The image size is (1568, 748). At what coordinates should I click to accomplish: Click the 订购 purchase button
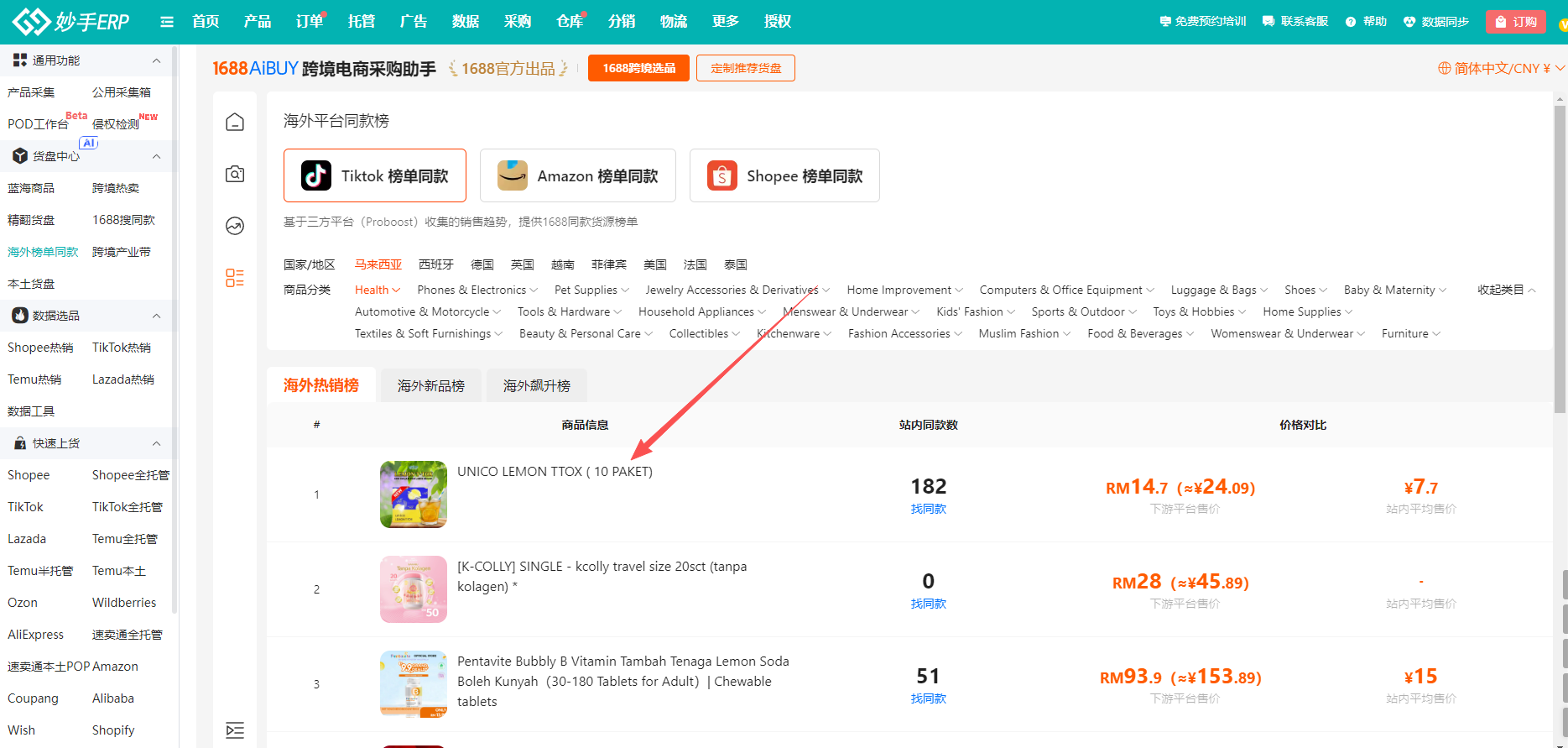pyautogui.click(x=1515, y=22)
